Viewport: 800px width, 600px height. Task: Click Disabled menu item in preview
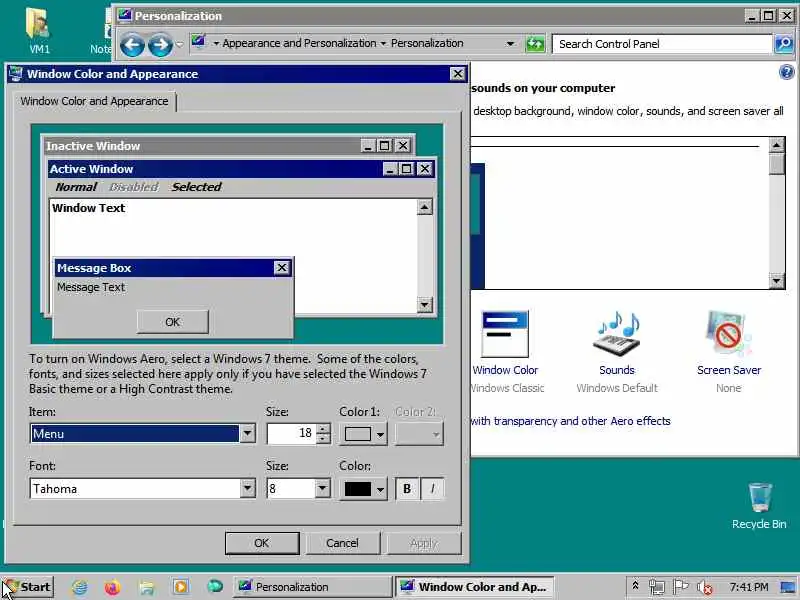coord(134,187)
